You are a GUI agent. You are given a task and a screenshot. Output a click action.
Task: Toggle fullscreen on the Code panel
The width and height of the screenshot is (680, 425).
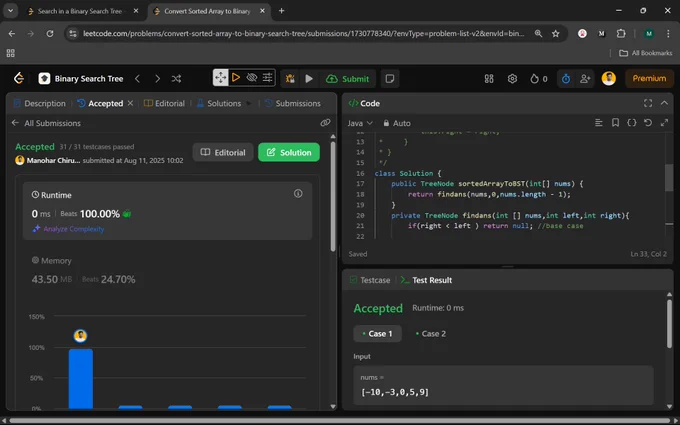point(648,103)
